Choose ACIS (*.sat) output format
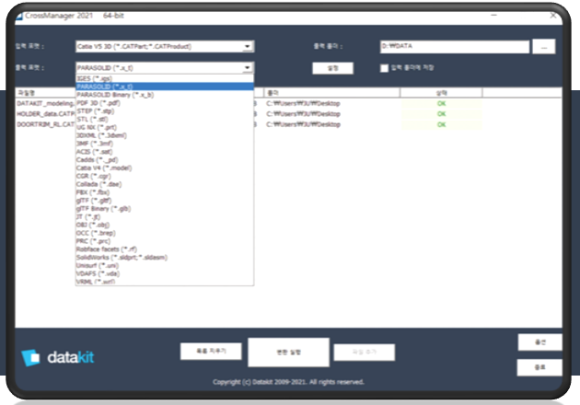This screenshot has width=580, height=405. 165,152
